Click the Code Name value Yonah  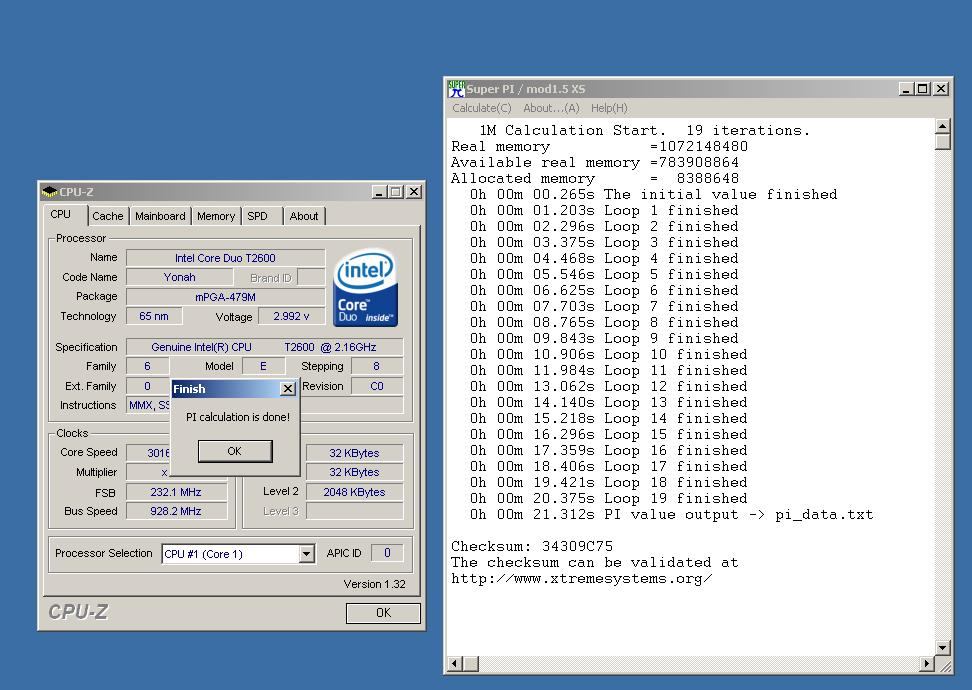coord(179,277)
